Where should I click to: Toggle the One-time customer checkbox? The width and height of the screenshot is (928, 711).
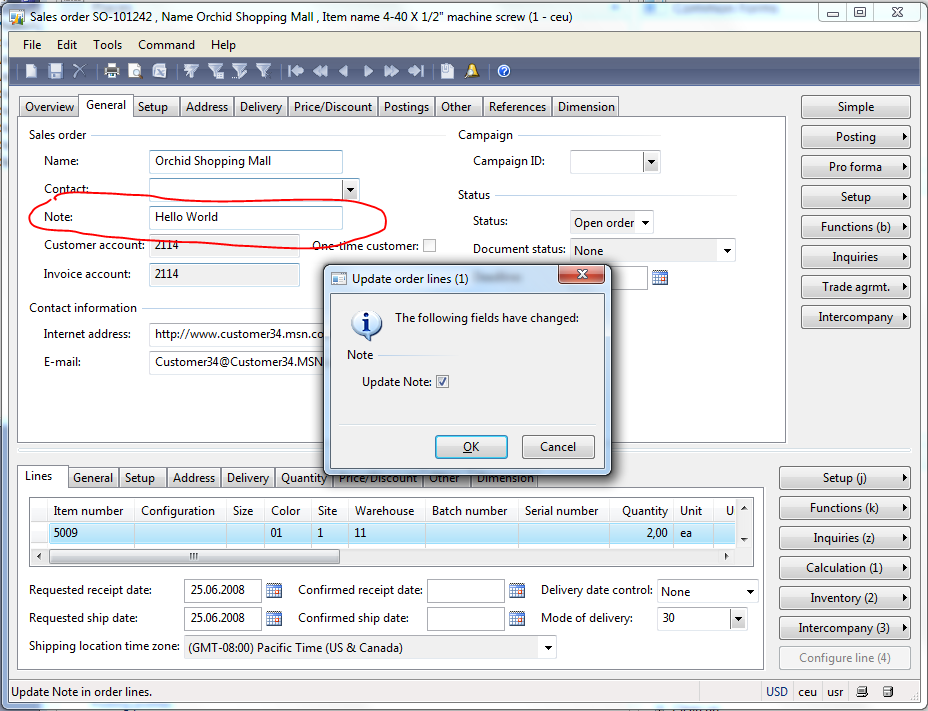point(429,246)
